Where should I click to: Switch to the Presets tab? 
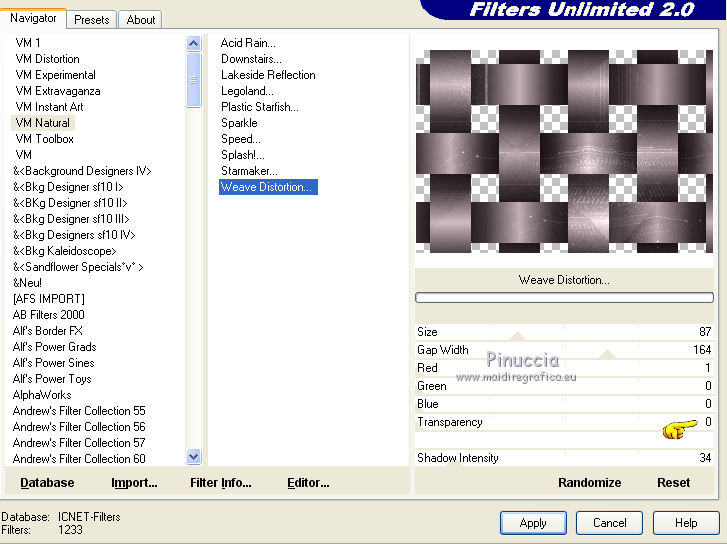pos(91,20)
